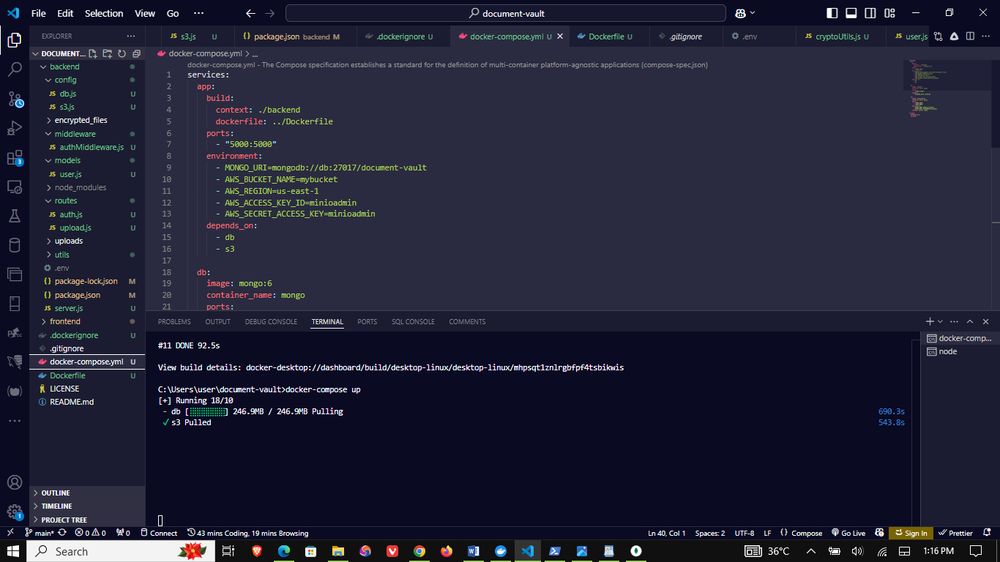This screenshot has height=562, width=1000.
Task: Open the 1:16 PM taskbar clock
Action: [938, 551]
